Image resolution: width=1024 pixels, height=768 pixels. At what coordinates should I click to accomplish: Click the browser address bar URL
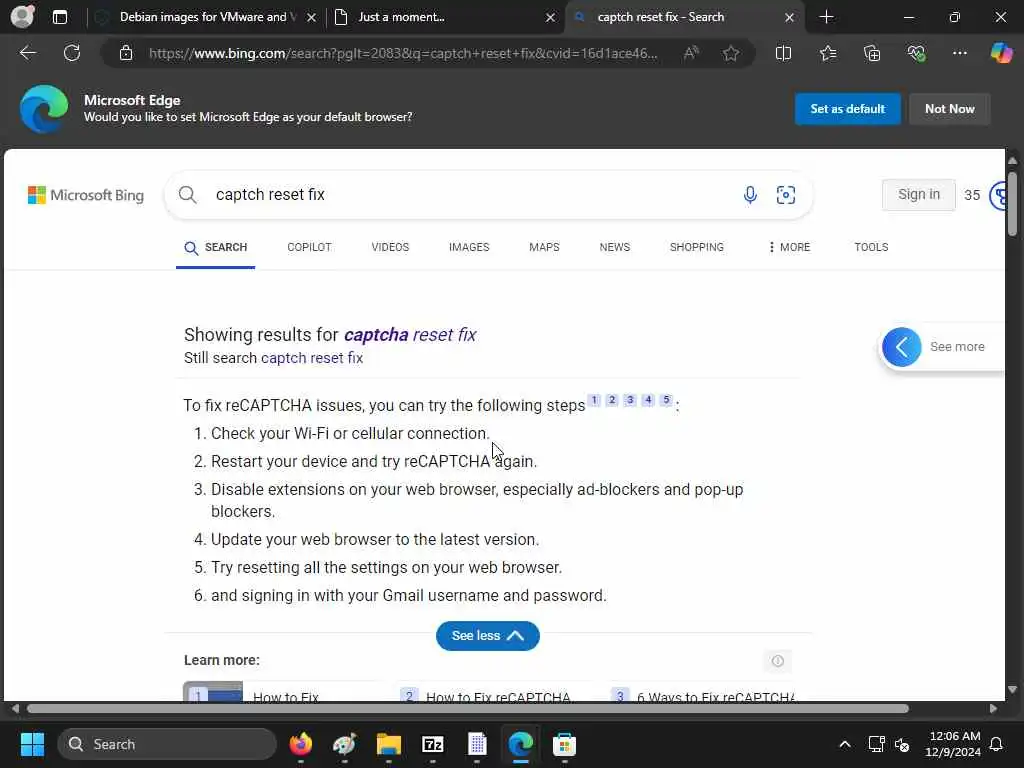coord(403,53)
